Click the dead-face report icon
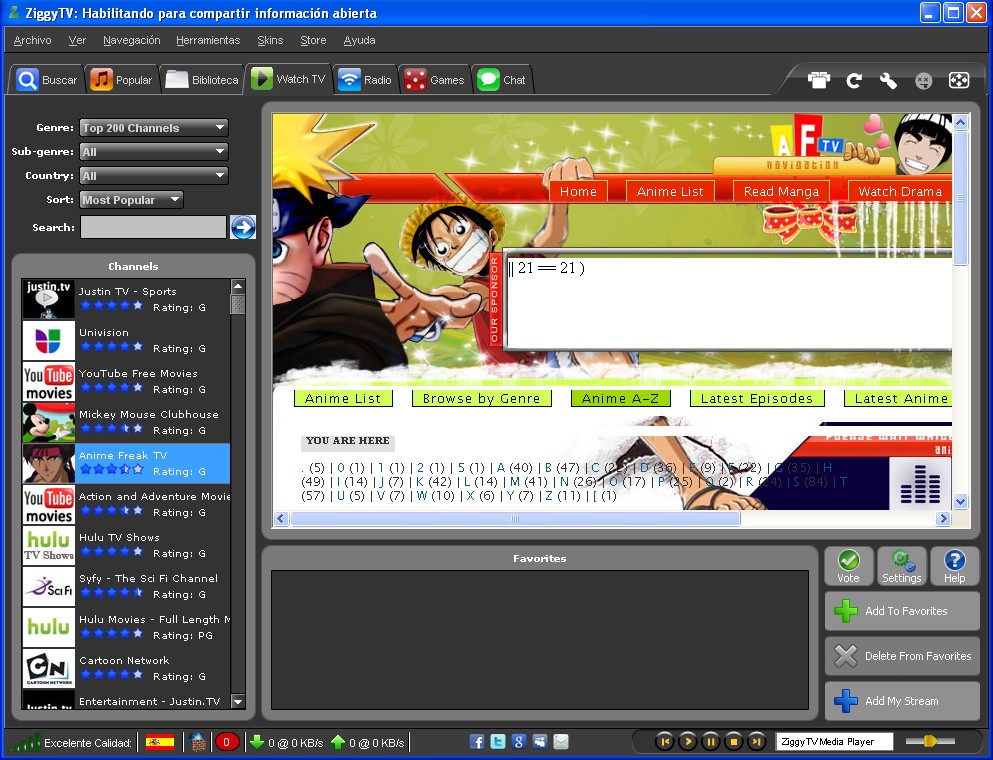The height and width of the screenshot is (760, 993). click(x=923, y=80)
